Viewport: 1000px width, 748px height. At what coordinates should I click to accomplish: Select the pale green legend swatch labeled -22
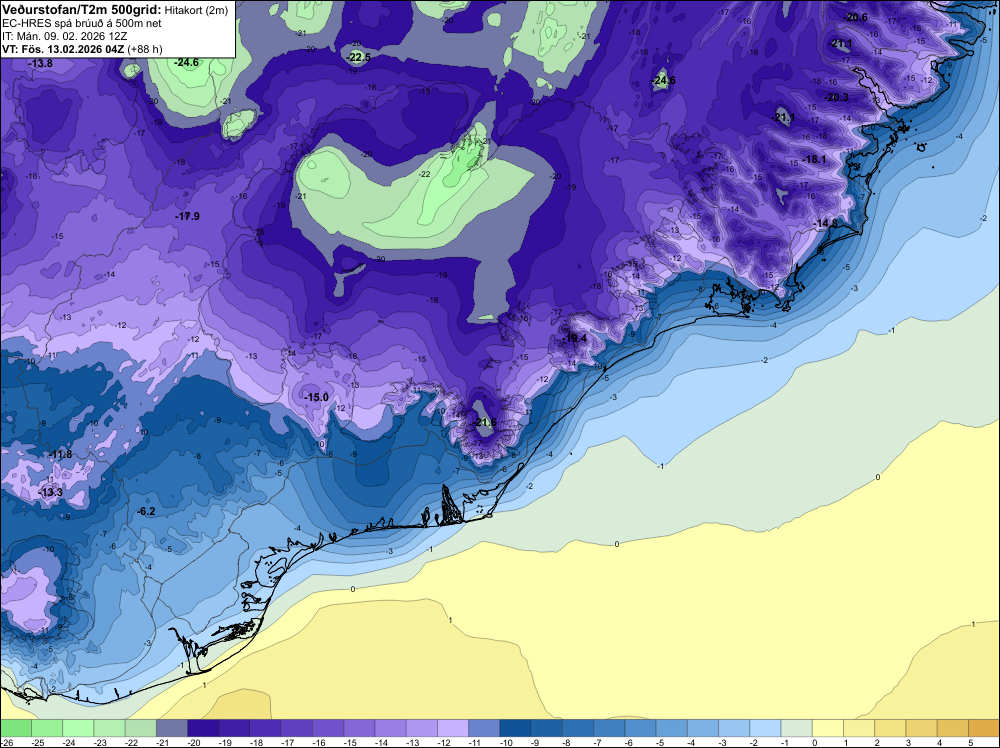(x=141, y=728)
